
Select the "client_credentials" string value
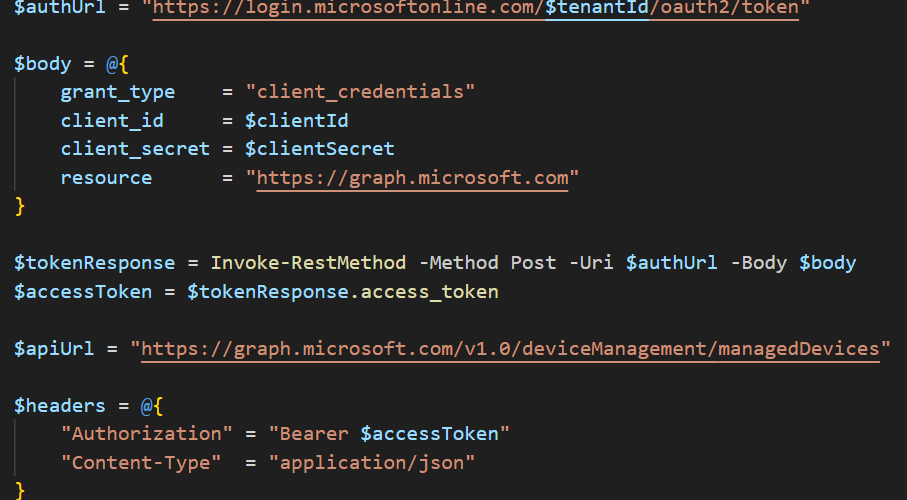(361, 92)
